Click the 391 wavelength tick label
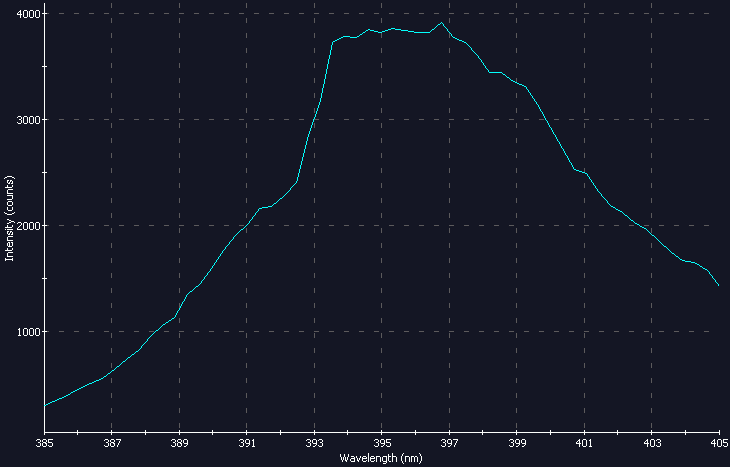 point(247,442)
